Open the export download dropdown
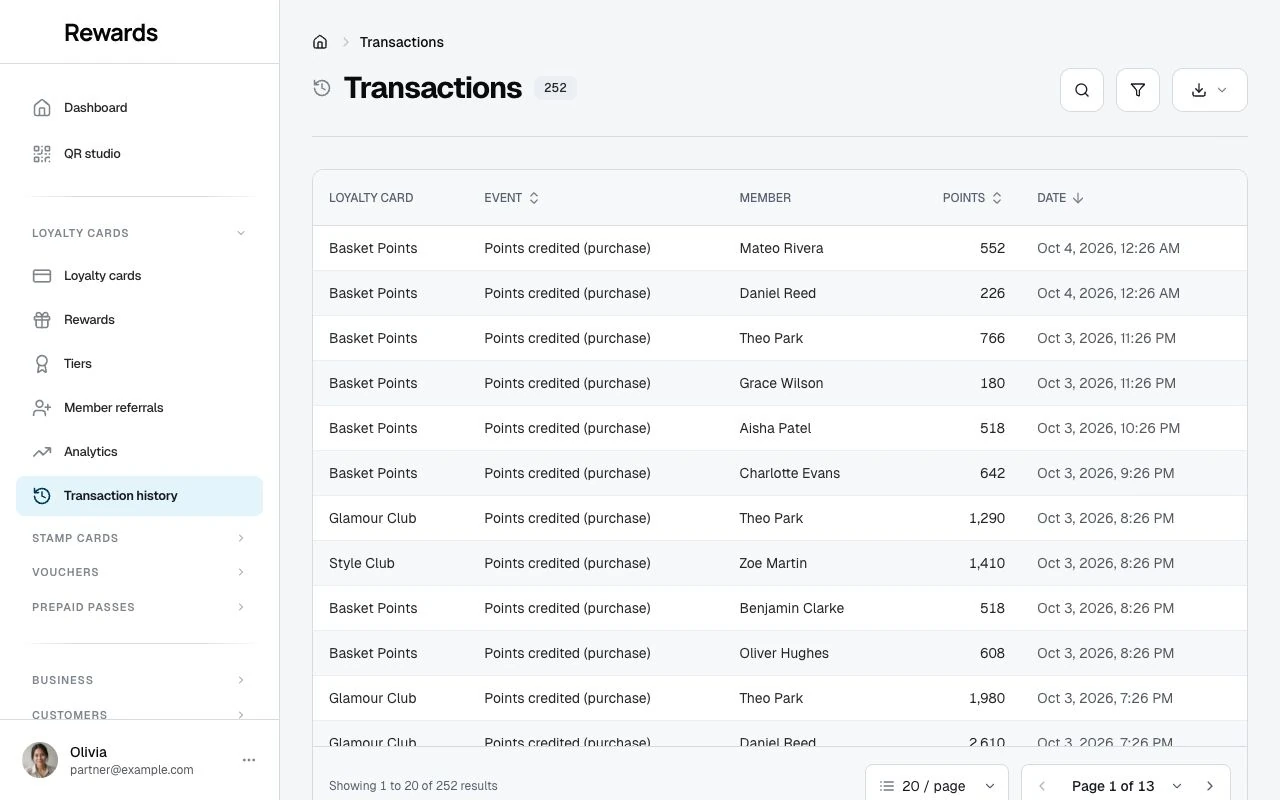 [x=1210, y=90]
